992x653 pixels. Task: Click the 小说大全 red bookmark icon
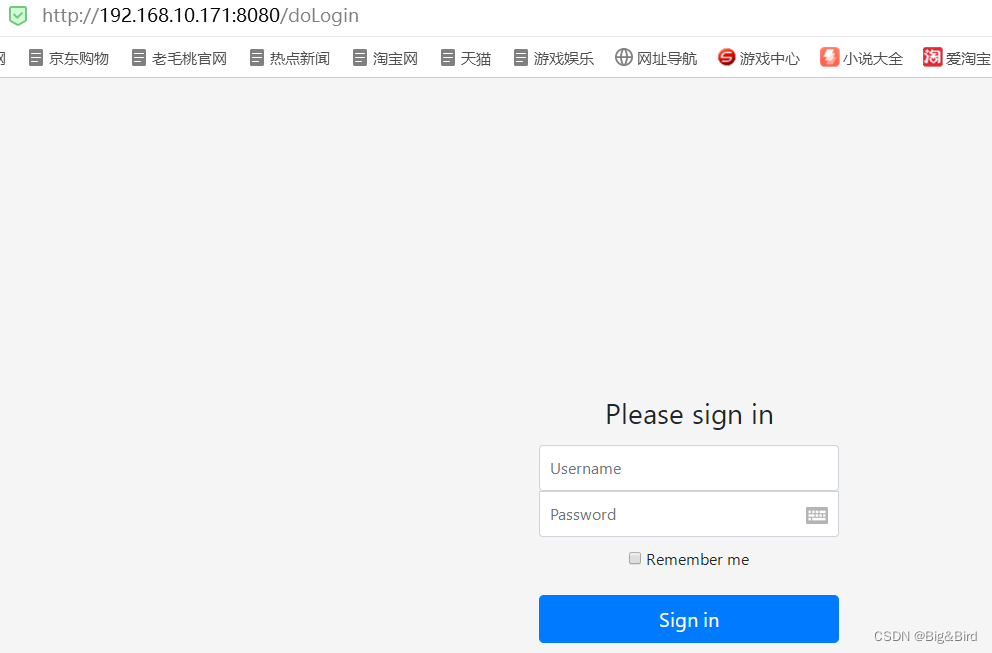[829, 58]
